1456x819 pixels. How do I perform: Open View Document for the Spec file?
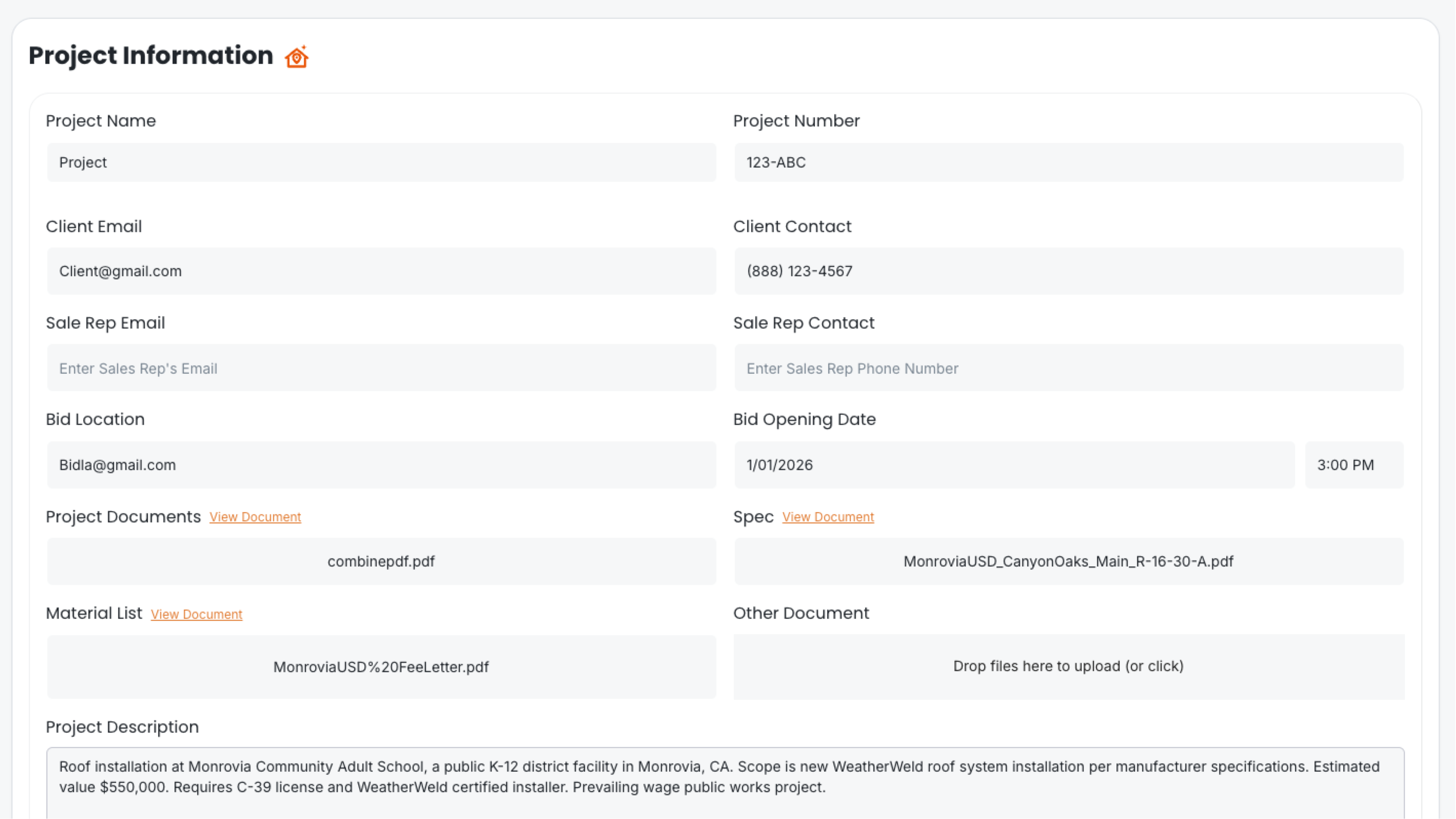point(828,517)
